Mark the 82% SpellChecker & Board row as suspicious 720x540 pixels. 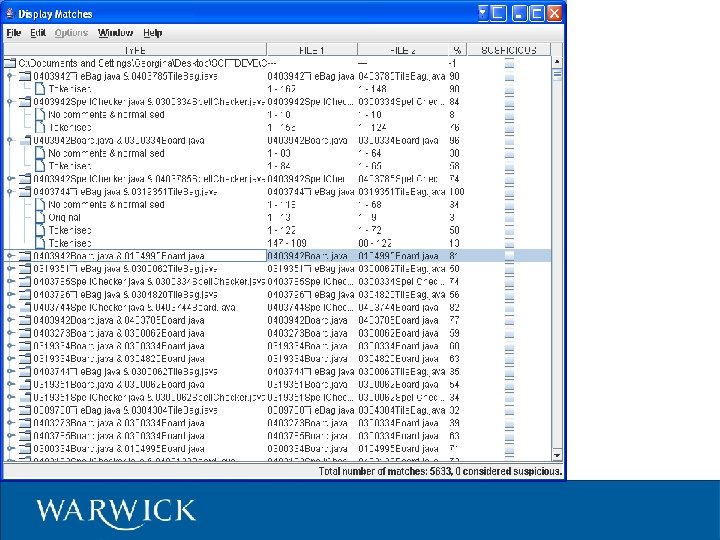point(509,307)
